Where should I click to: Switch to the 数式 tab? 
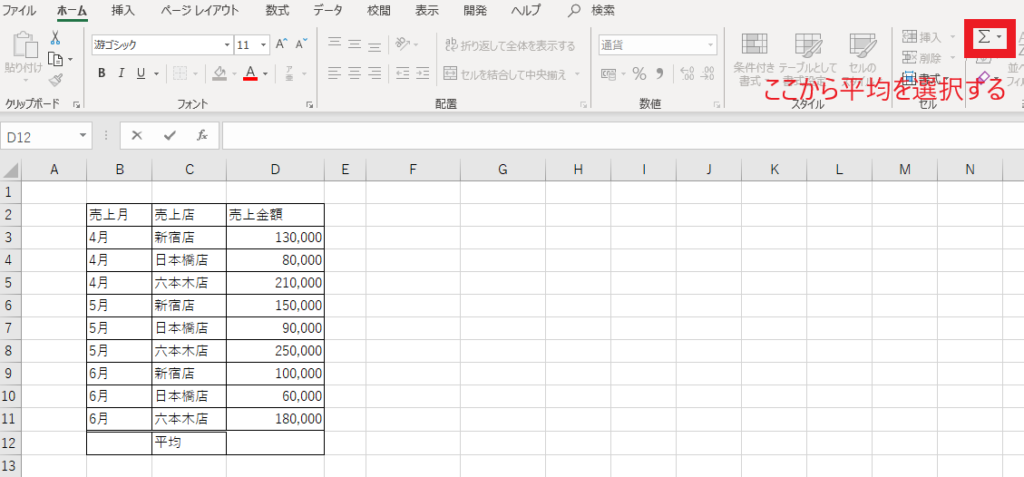278,10
